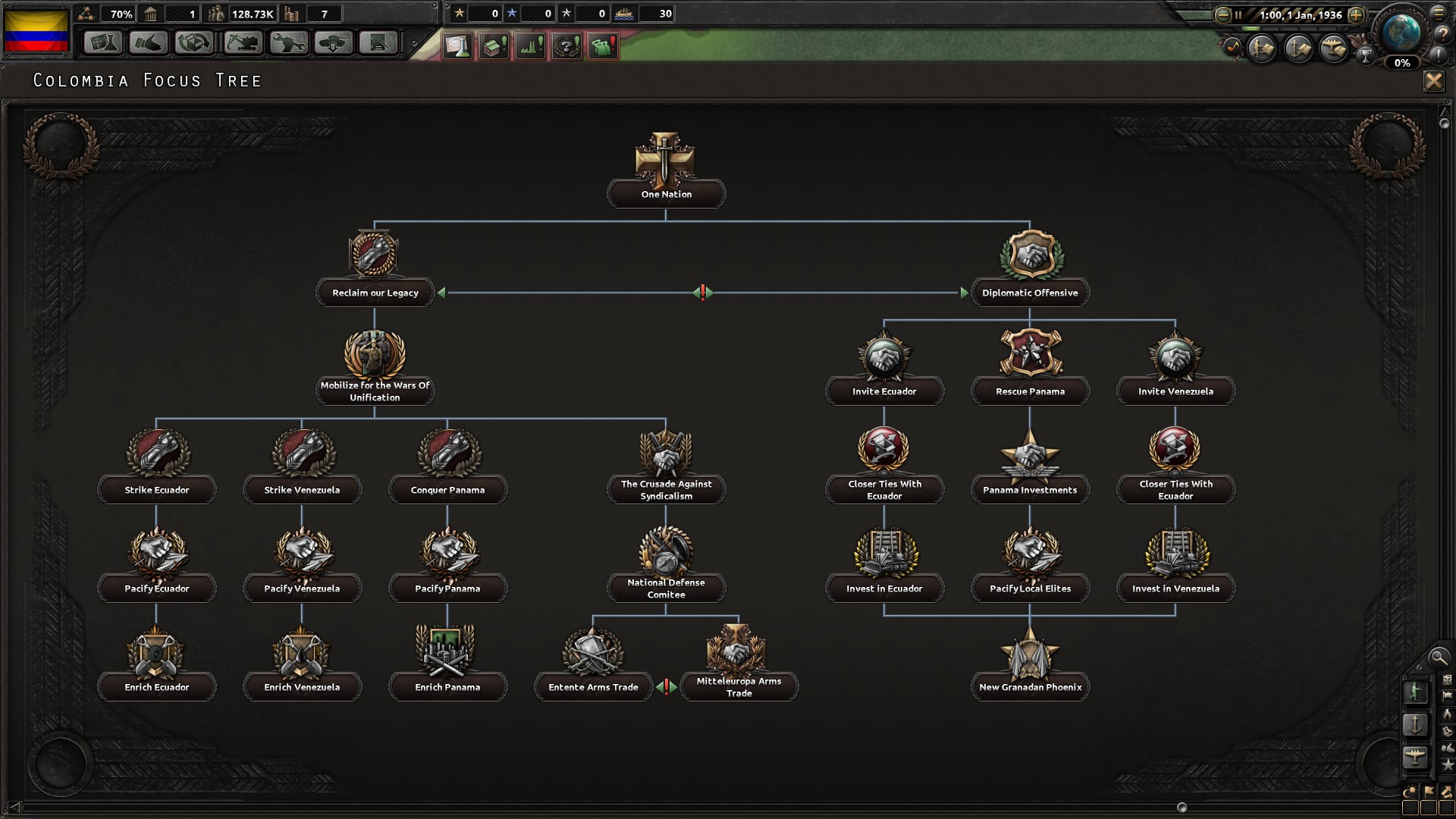Open the Trade arrows menu
Screen dimensions: 1456x819
(x=194, y=42)
